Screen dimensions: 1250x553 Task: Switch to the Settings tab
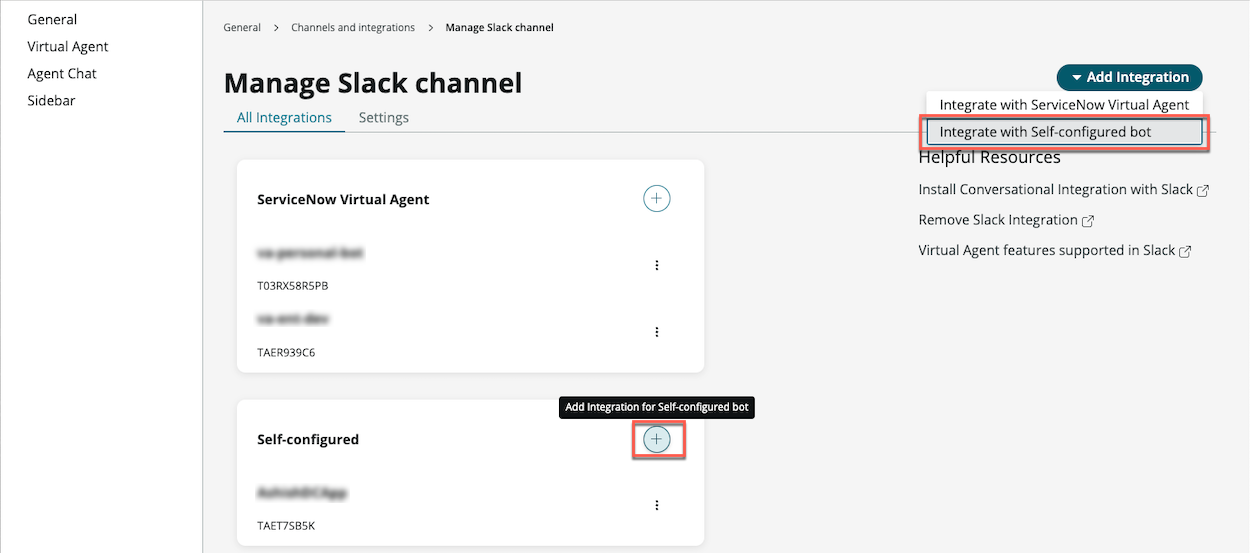[384, 117]
